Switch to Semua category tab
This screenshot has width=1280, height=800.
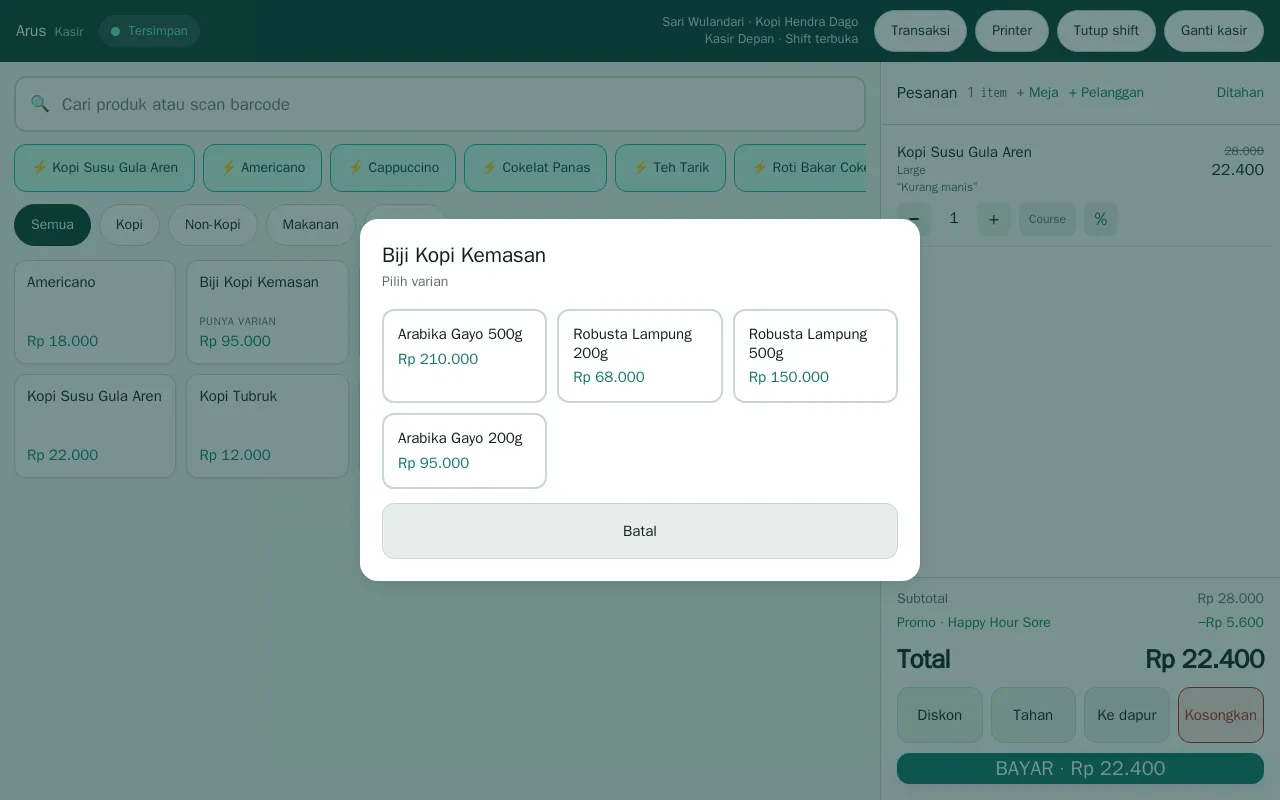coord(52,225)
